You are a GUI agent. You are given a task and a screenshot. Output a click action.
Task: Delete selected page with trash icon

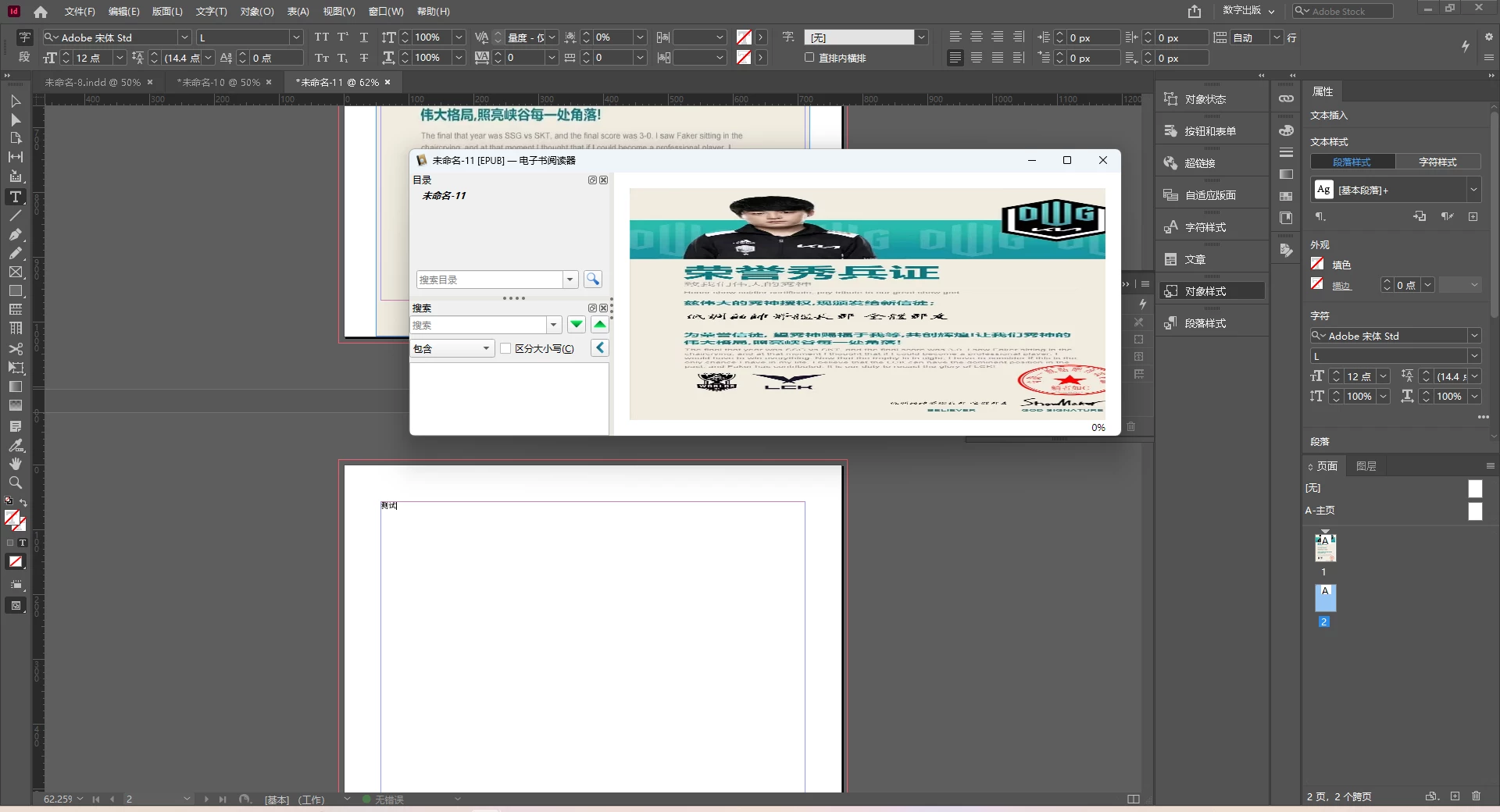pyautogui.click(x=1476, y=796)
